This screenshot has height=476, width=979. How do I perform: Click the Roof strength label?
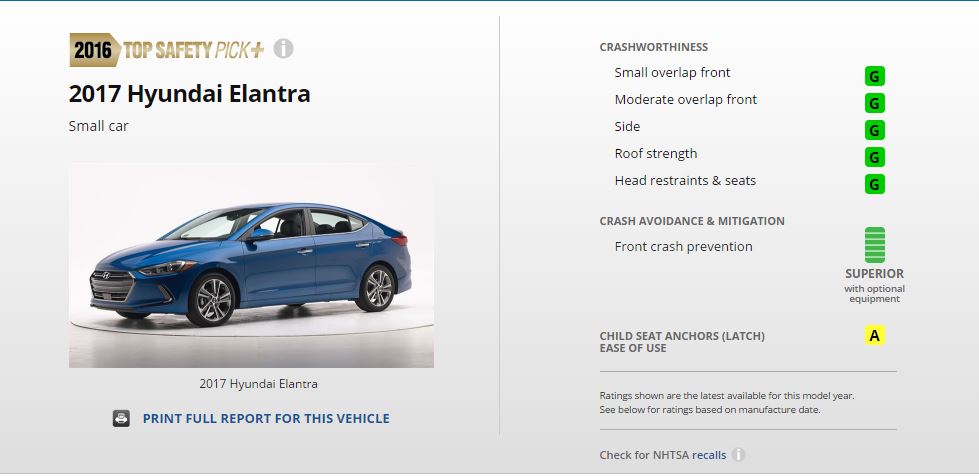656,154
